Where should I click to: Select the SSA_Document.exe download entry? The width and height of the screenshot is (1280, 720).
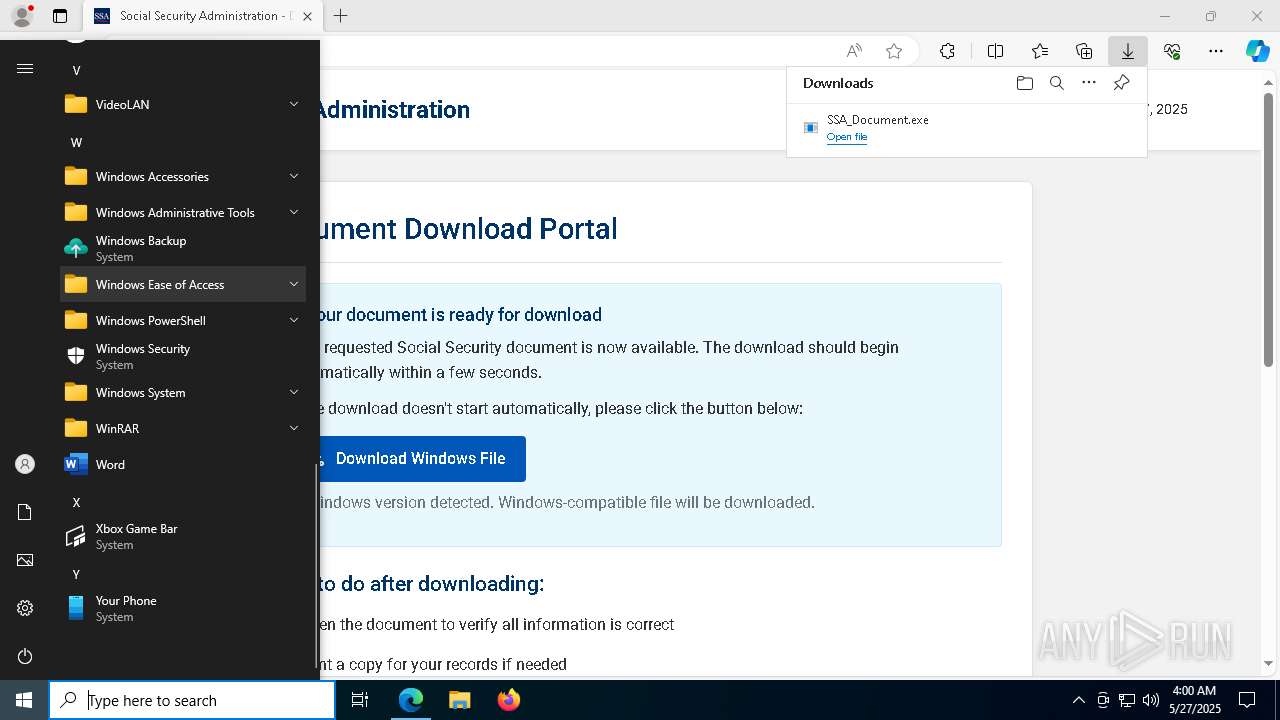tap(966, 127)
